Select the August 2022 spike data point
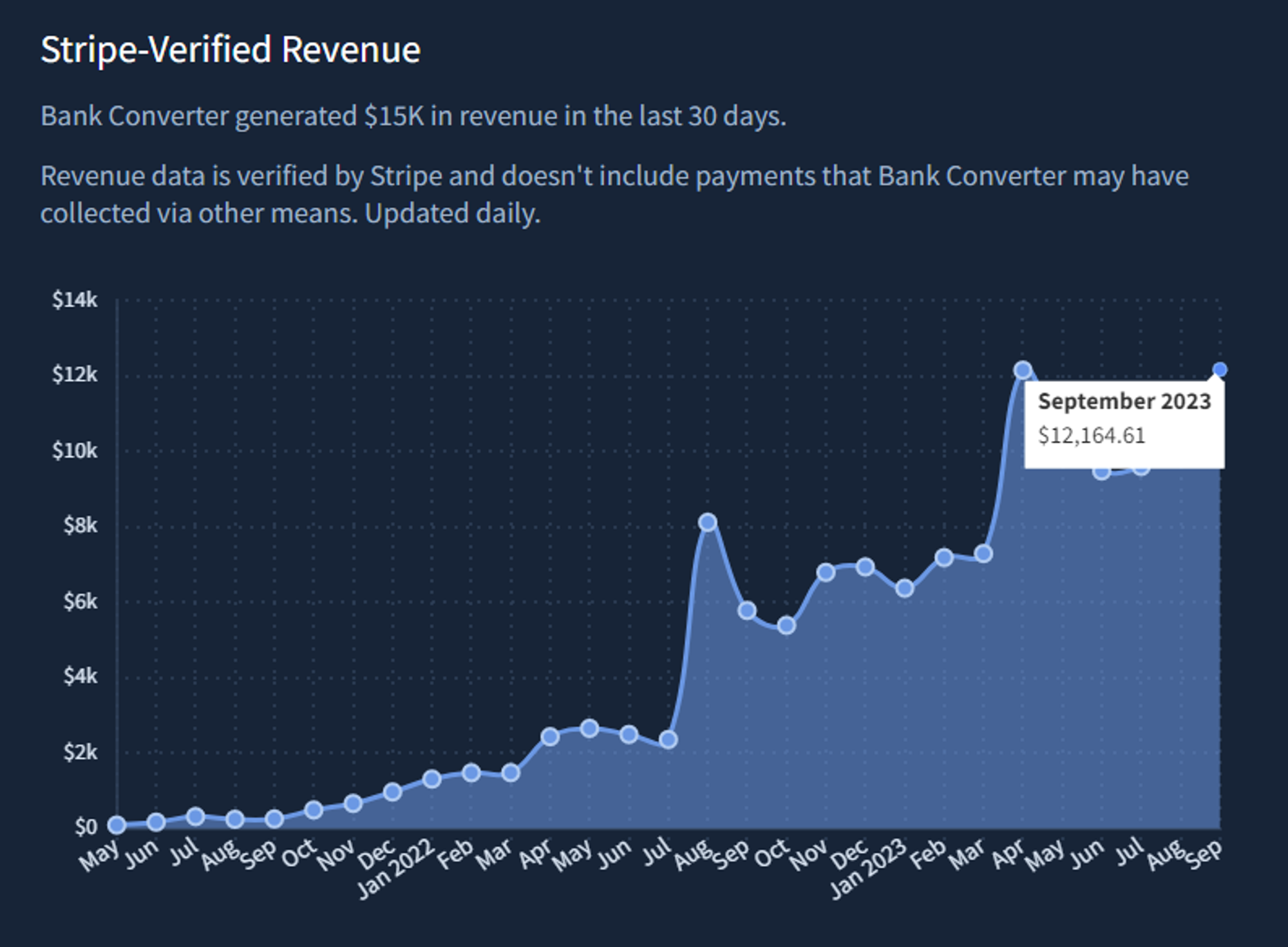The image size is (1288, 947). [x=708, y=522]
